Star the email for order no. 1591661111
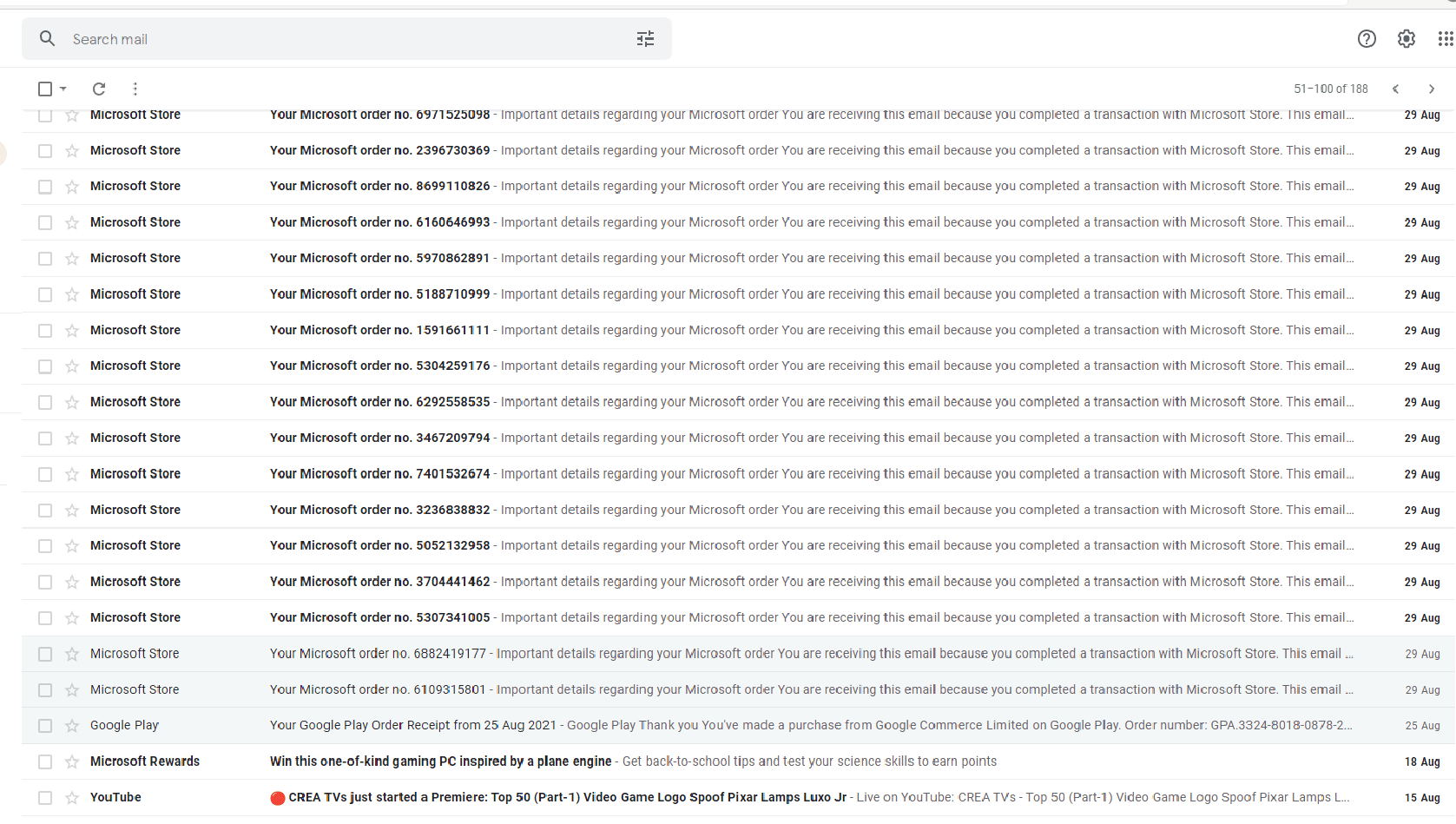This screenshot has height=824, width=1456. click(x=72, y=331)
